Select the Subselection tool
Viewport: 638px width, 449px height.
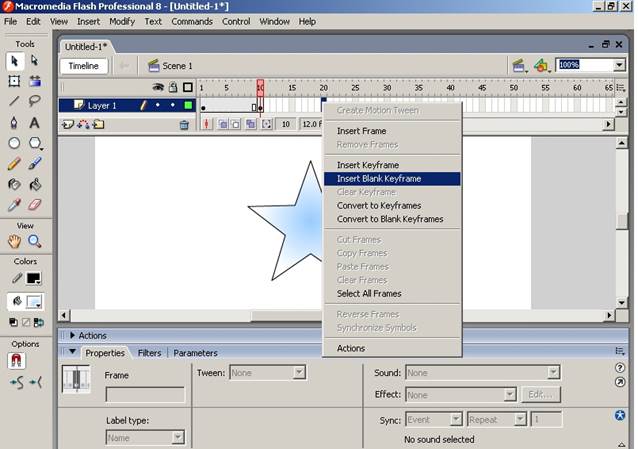coord(35,61)
